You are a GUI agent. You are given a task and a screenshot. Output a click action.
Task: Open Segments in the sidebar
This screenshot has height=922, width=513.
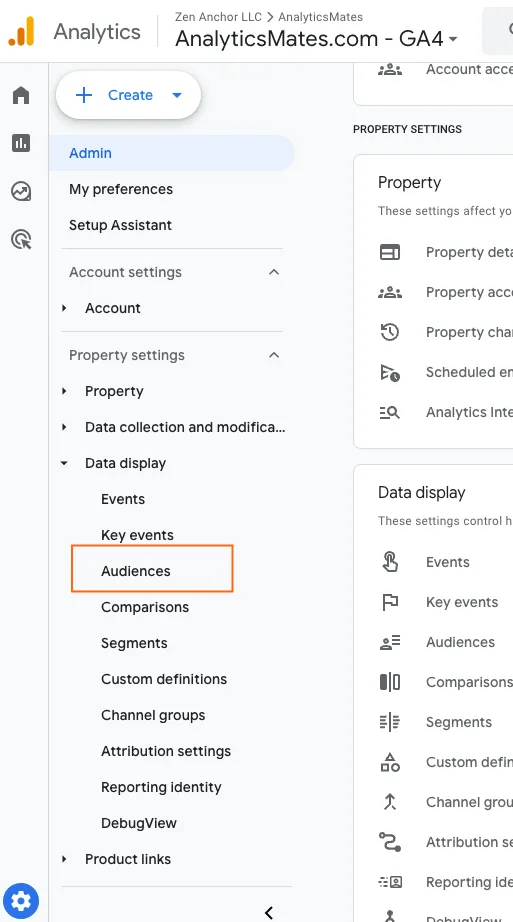134,643
